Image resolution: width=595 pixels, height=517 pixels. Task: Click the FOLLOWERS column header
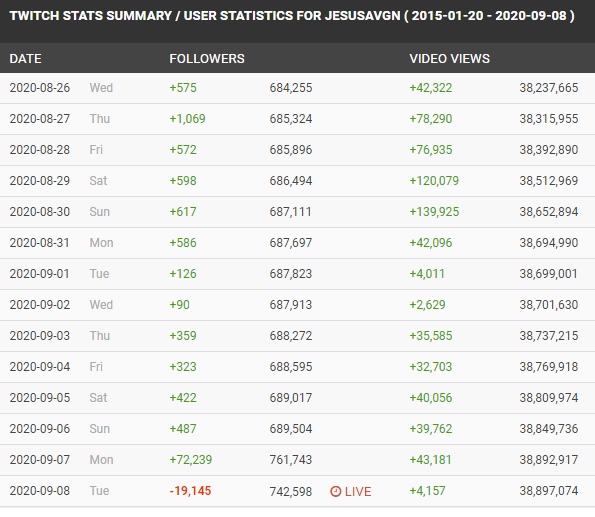click(207, 59)
